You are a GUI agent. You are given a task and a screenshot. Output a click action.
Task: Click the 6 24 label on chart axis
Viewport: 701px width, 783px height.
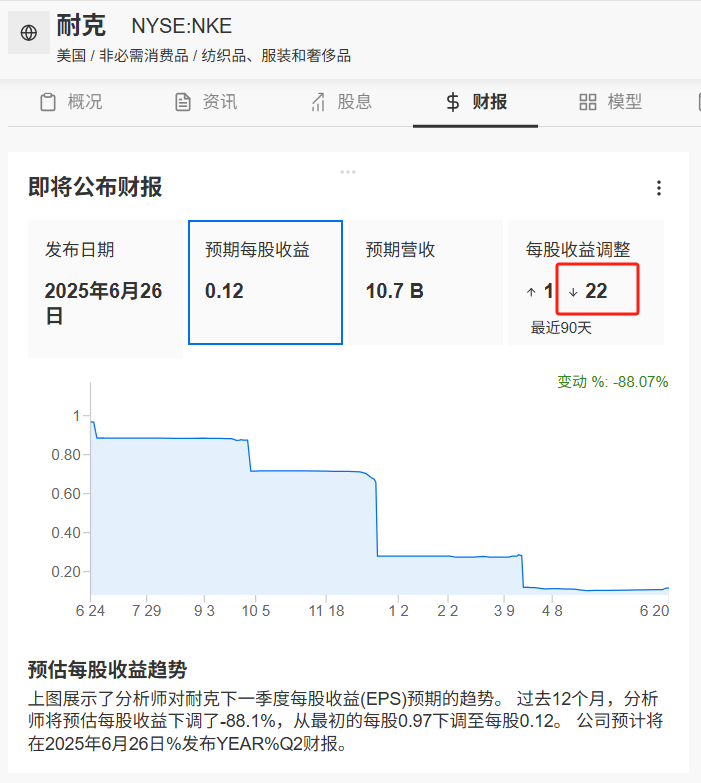coord(90,611)
